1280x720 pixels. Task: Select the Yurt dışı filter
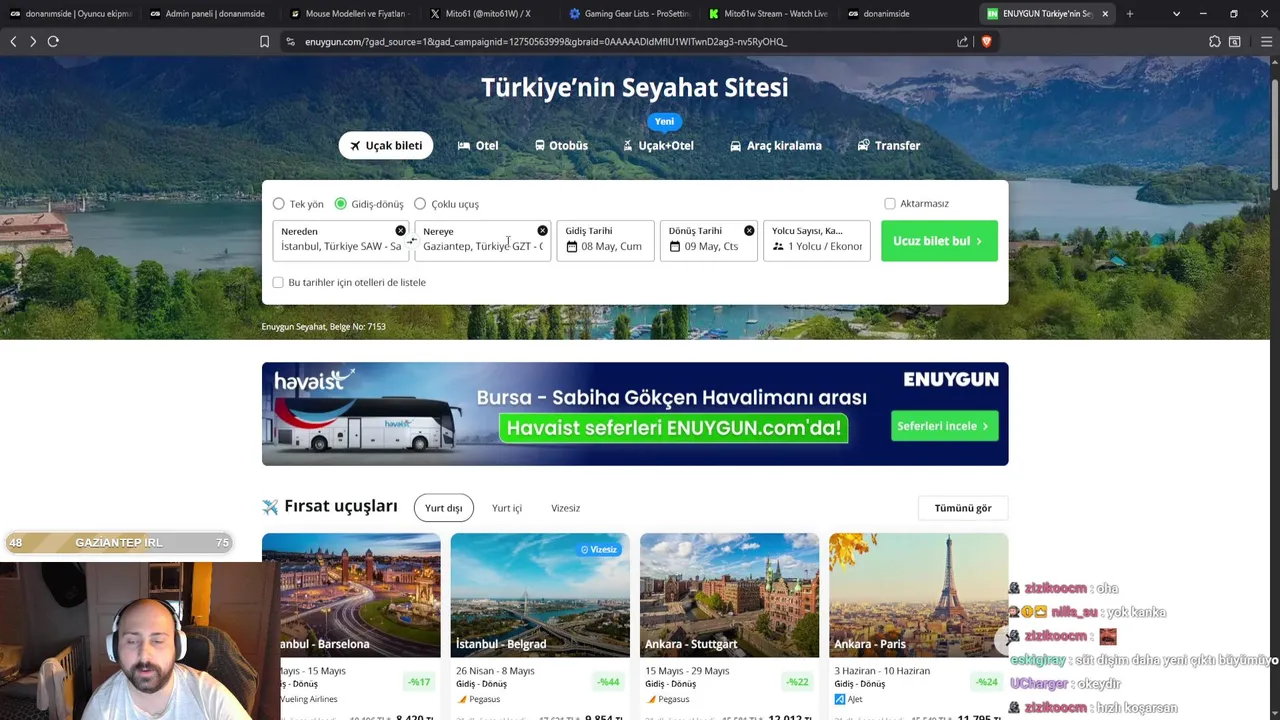click(443, 508)
